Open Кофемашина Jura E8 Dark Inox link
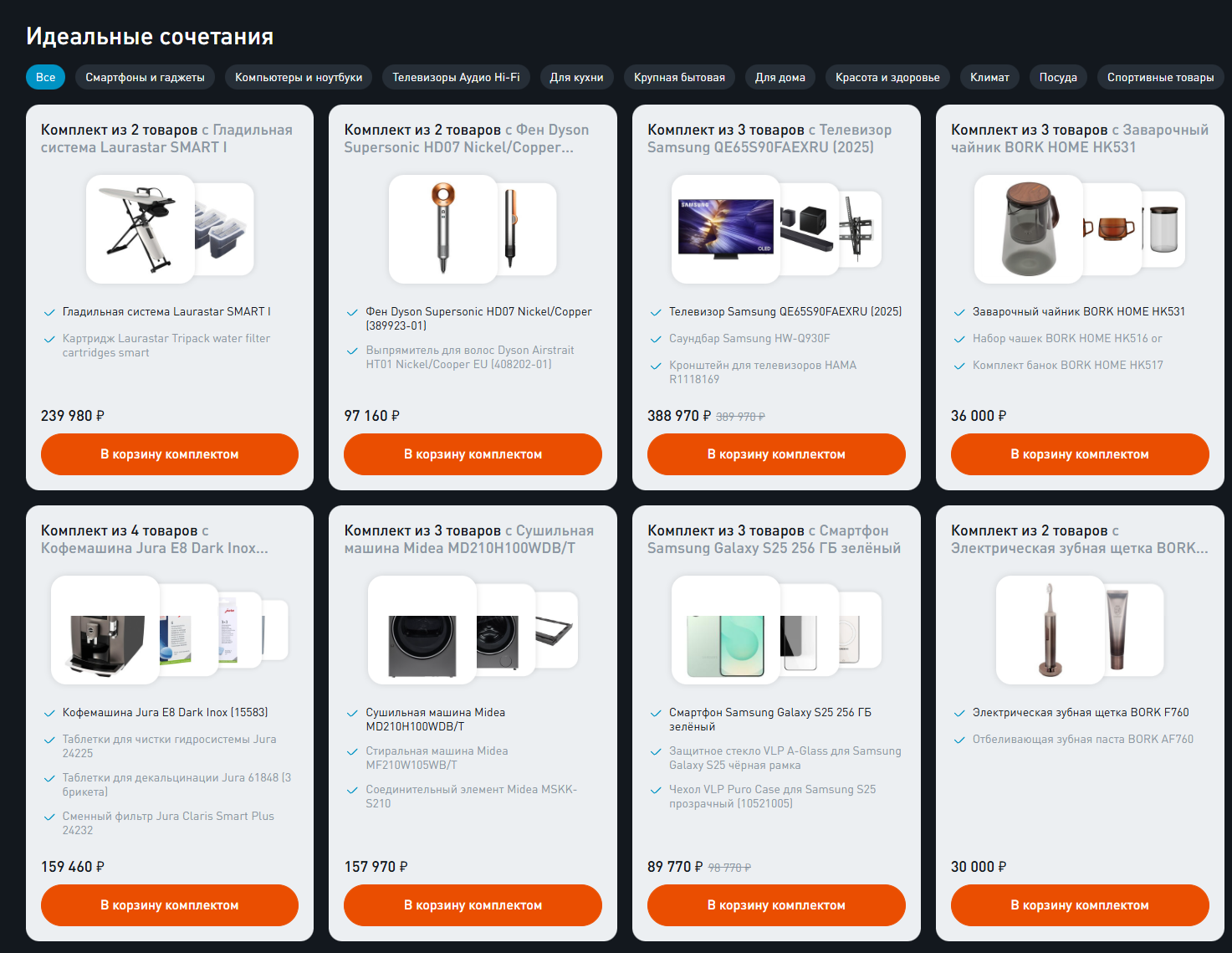The image size is (1232, 953). (165, 712)
